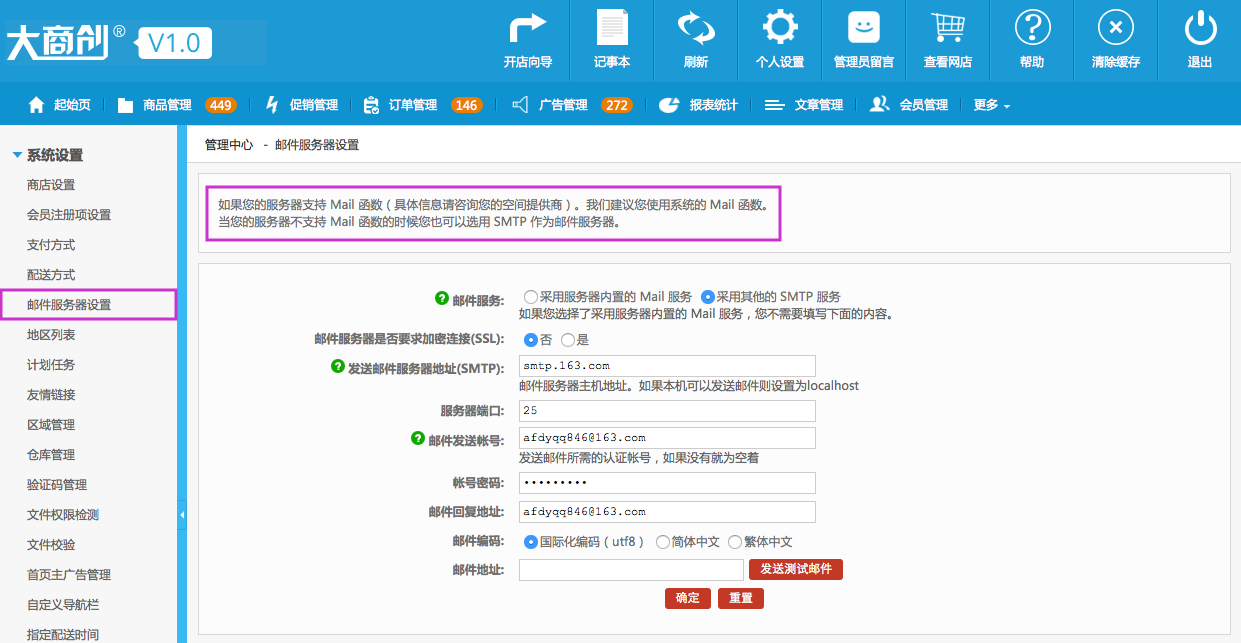Click the clipboard icon beside 订单管理
1241x643 pixels.
(x=371, y=104)
